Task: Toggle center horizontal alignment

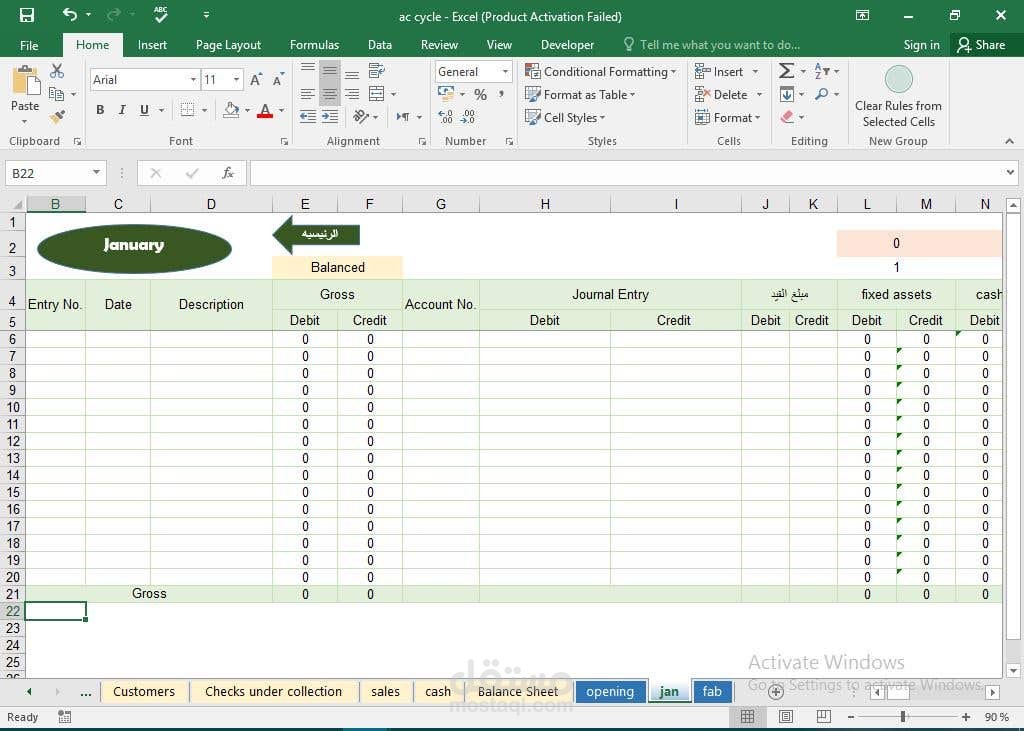Action: coord(330,94)
